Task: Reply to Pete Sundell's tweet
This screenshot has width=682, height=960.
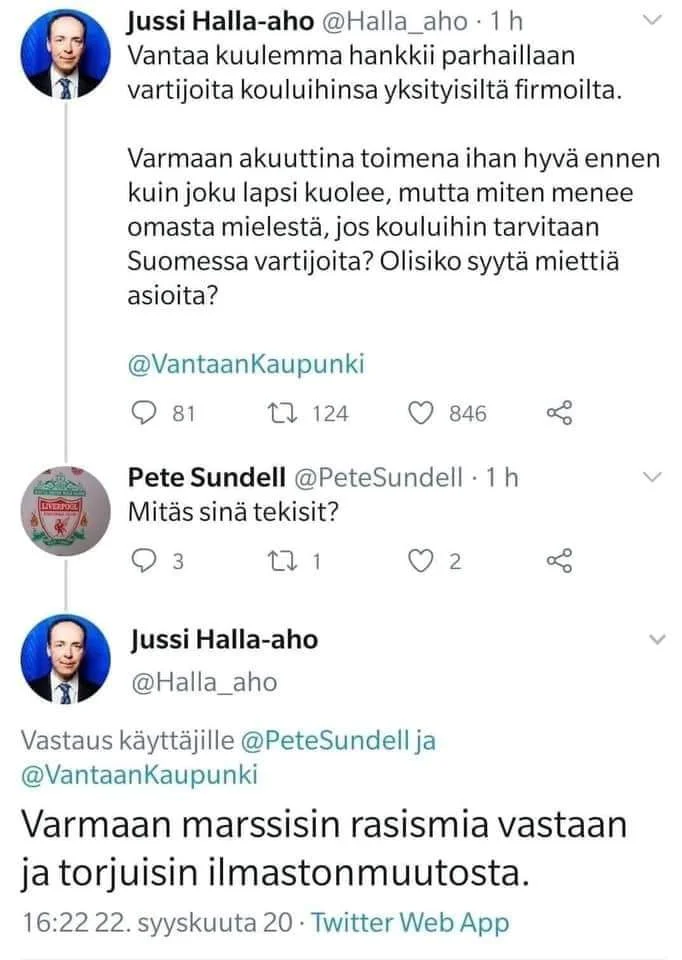Action: coord(145,562)
